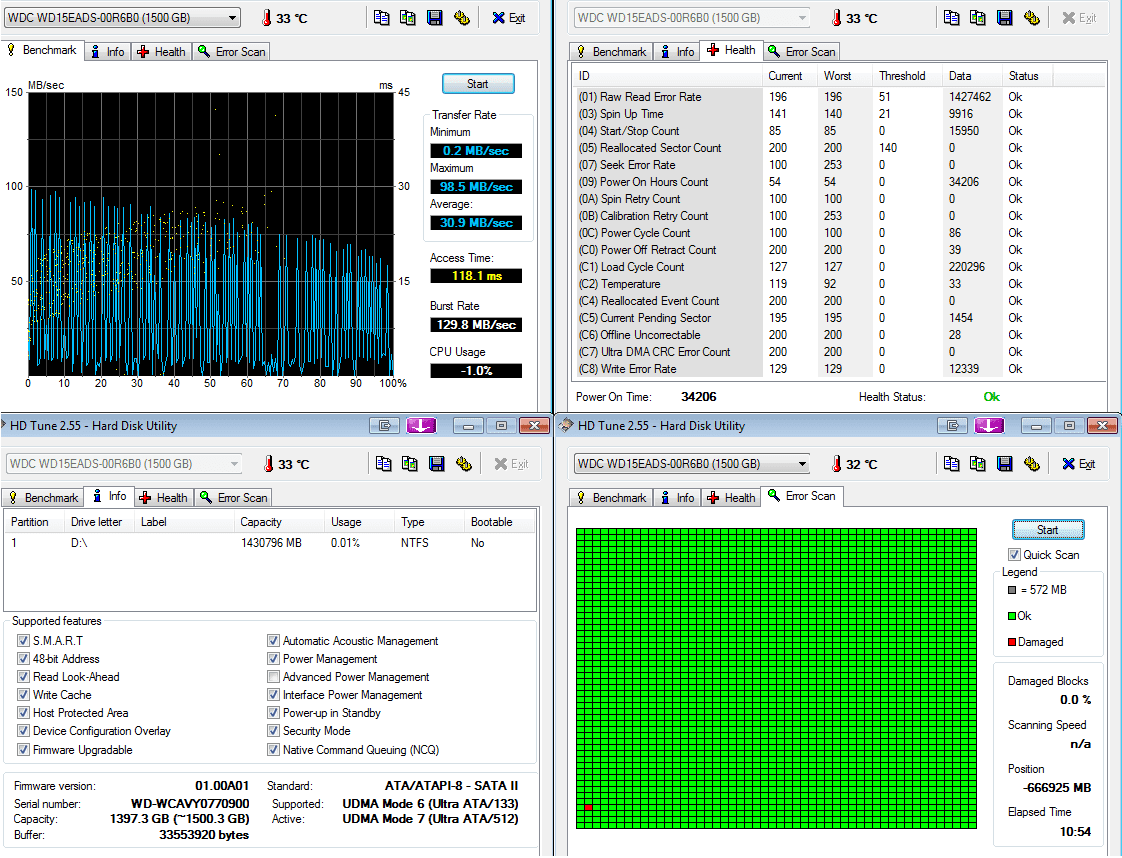1122x858 pixels.
Task: Sort SMART table by Data column
Action: coord(971,76)
